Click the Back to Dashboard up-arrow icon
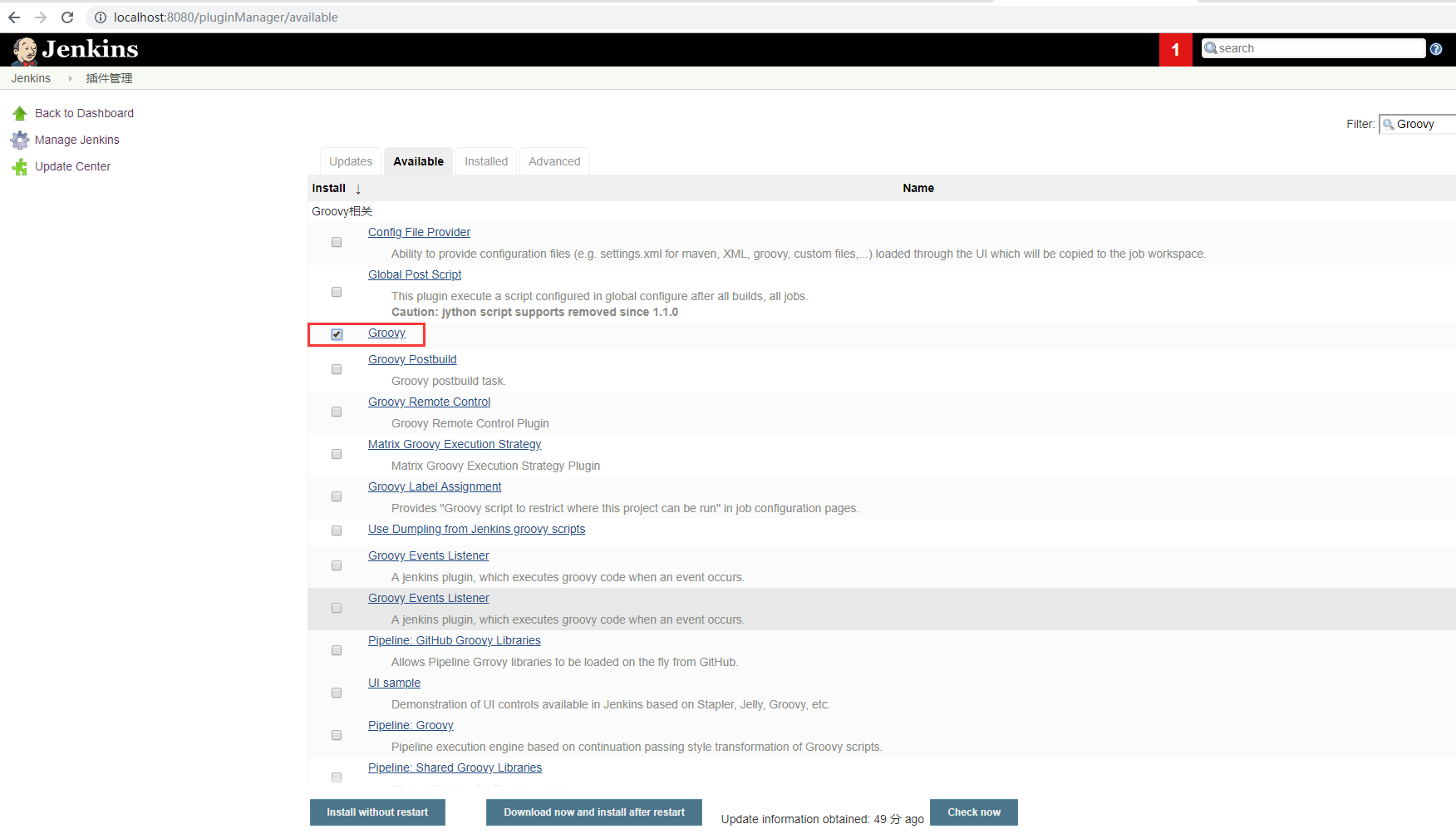 [x=20, y=113]
